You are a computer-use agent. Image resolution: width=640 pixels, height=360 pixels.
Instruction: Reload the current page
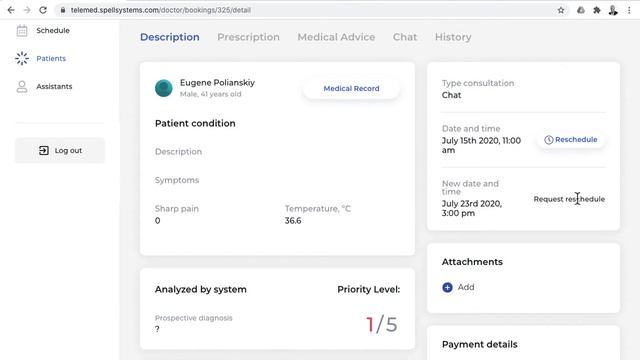[43, 10]
